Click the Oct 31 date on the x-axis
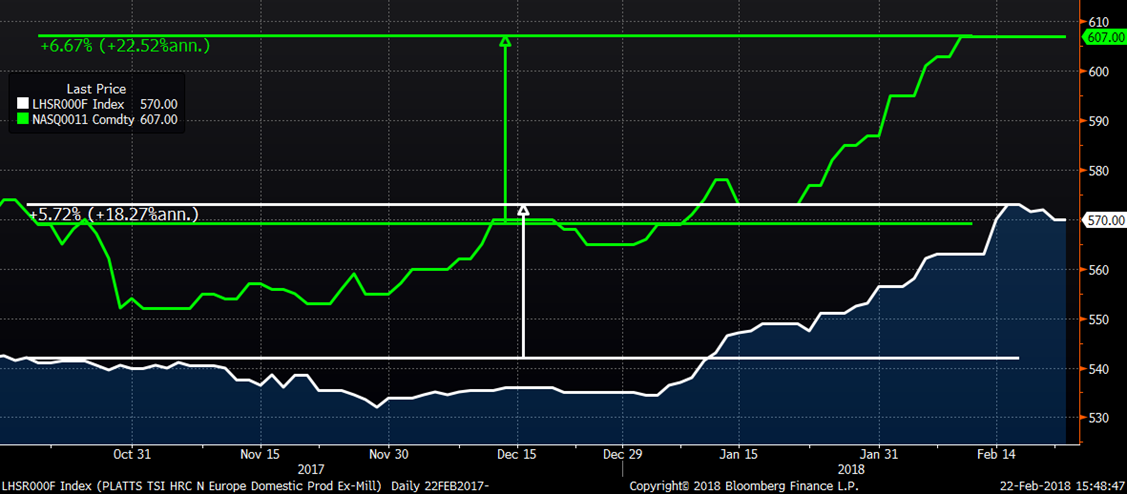1127x494 pixels. 132,453
